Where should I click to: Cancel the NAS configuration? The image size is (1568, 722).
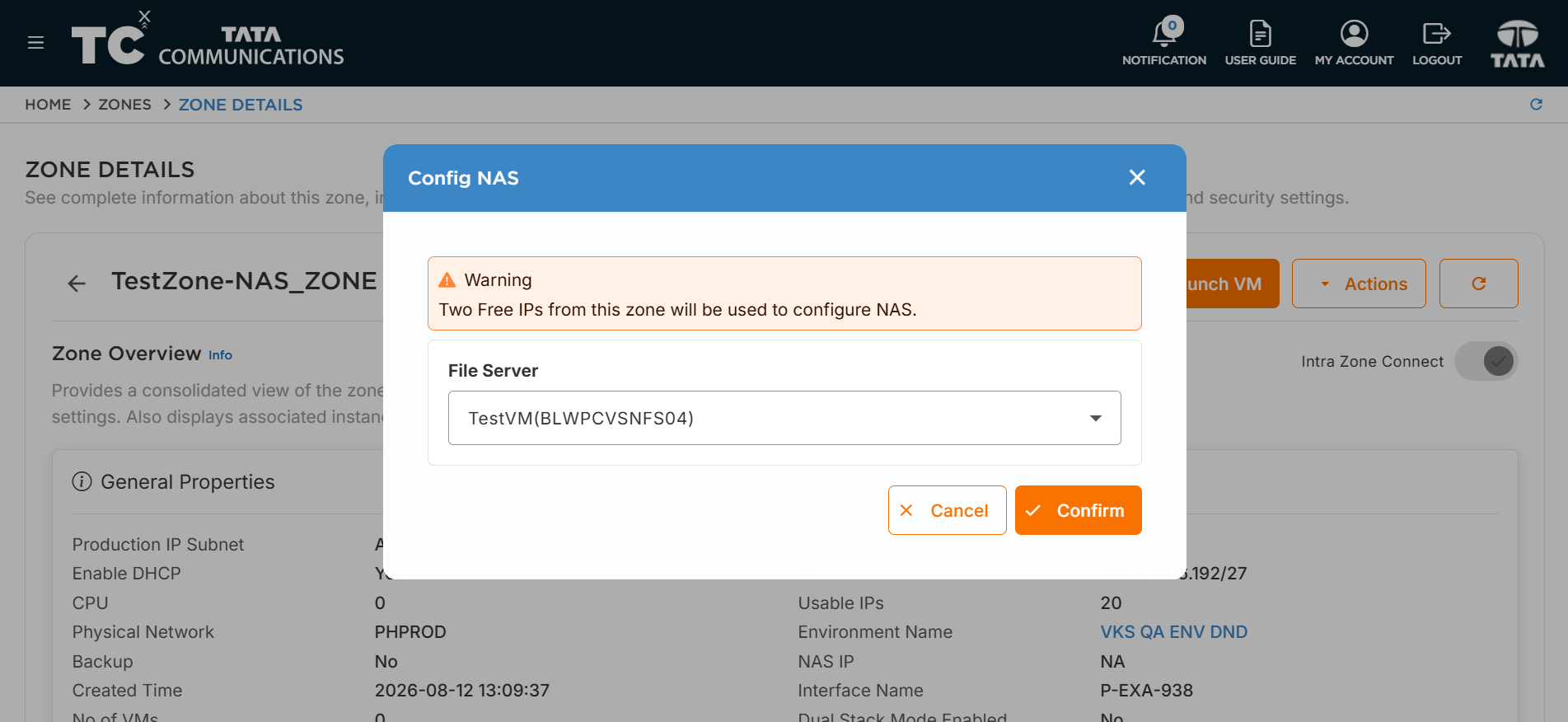[x=947, y=510]
